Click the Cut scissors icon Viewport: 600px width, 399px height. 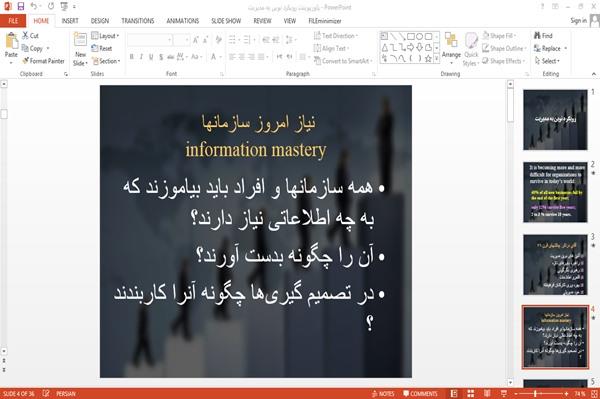[25, 36]
